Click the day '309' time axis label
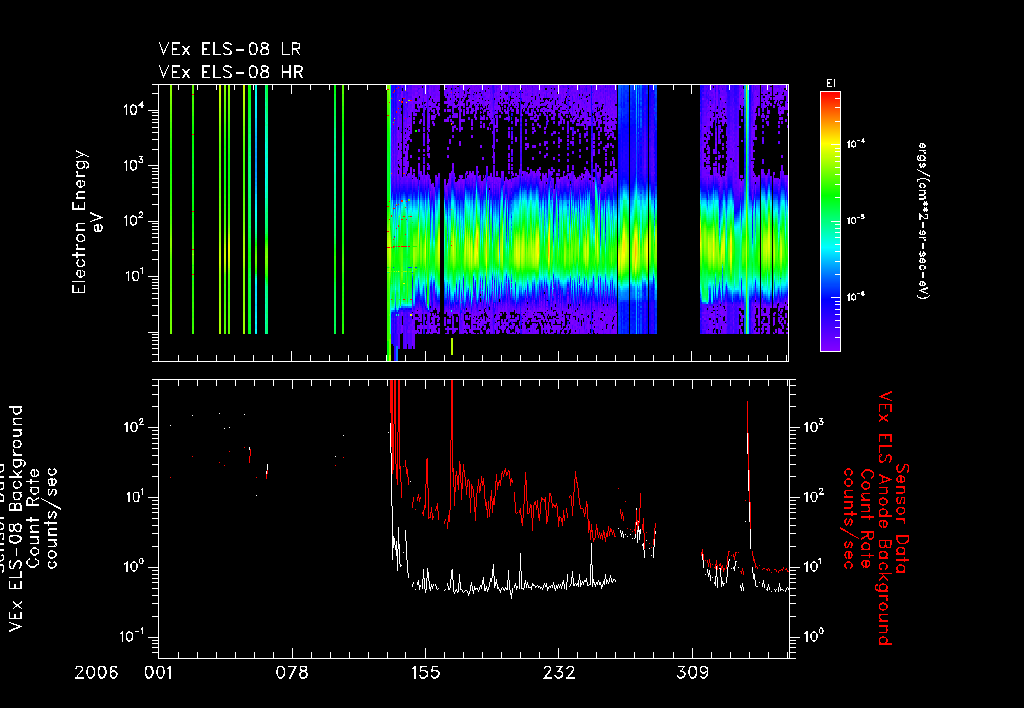The image size is (1024, 708). pos(692,672)
